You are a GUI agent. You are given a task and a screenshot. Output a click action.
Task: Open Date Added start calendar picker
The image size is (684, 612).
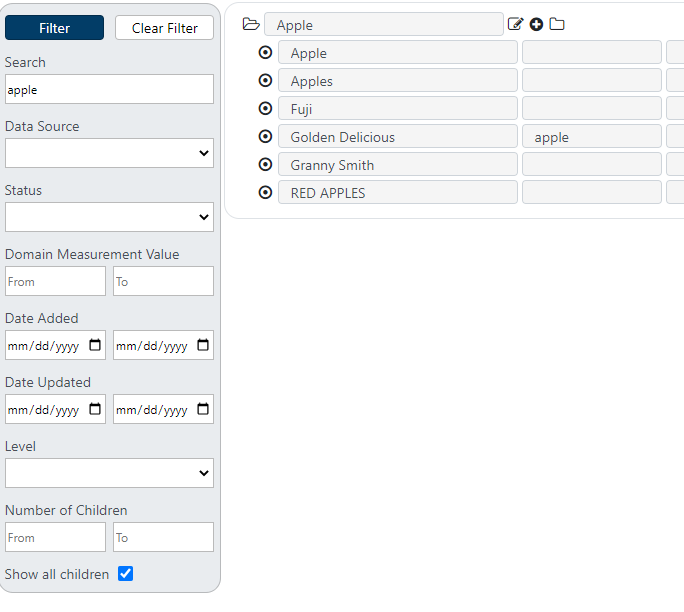click(95, 345)
